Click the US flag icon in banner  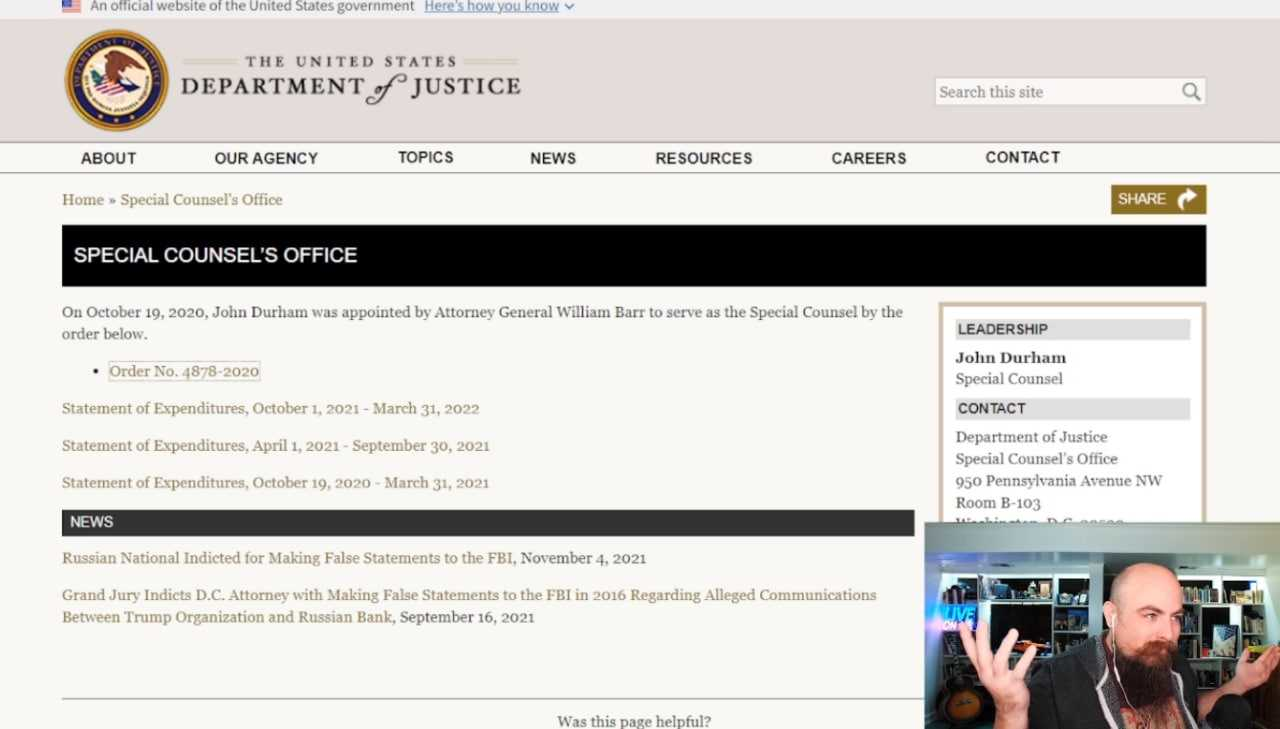[71, 6]
